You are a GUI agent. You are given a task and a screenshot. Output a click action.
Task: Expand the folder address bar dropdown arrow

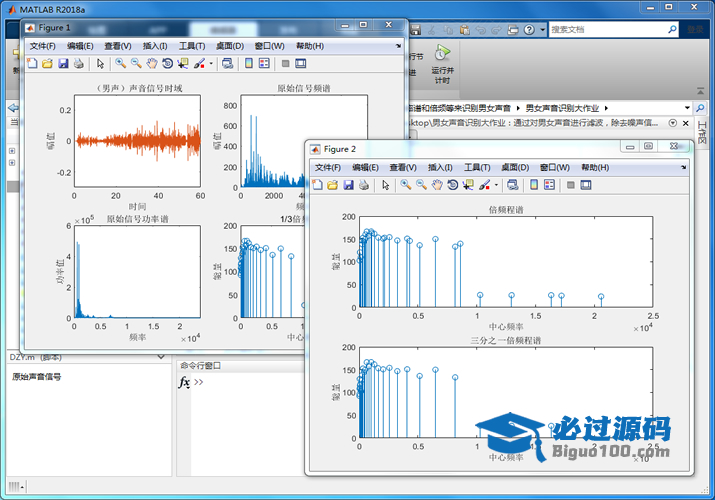point(687,107)
